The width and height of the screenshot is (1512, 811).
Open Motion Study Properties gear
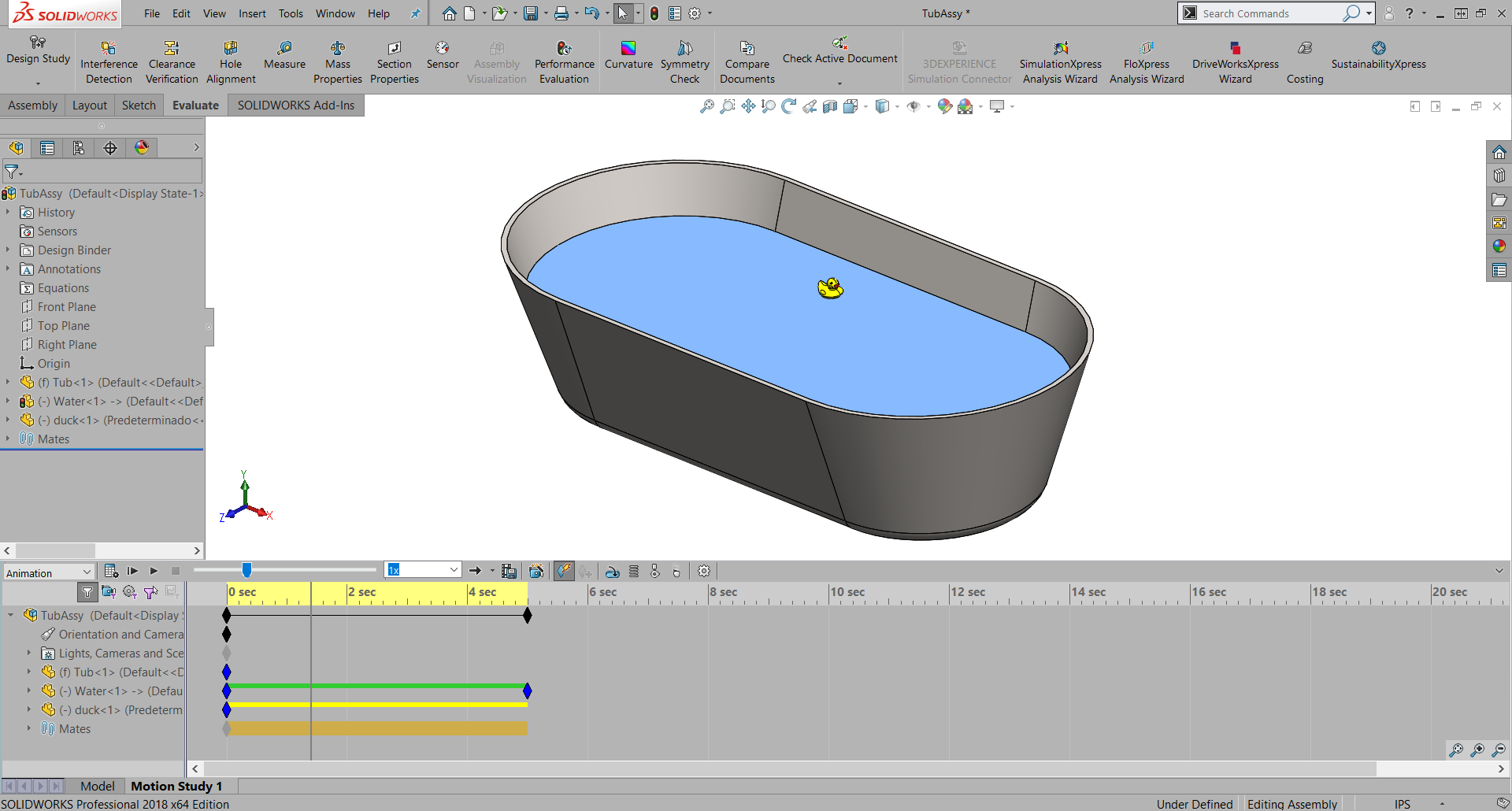pyautogui.click(x=704, y=571)
